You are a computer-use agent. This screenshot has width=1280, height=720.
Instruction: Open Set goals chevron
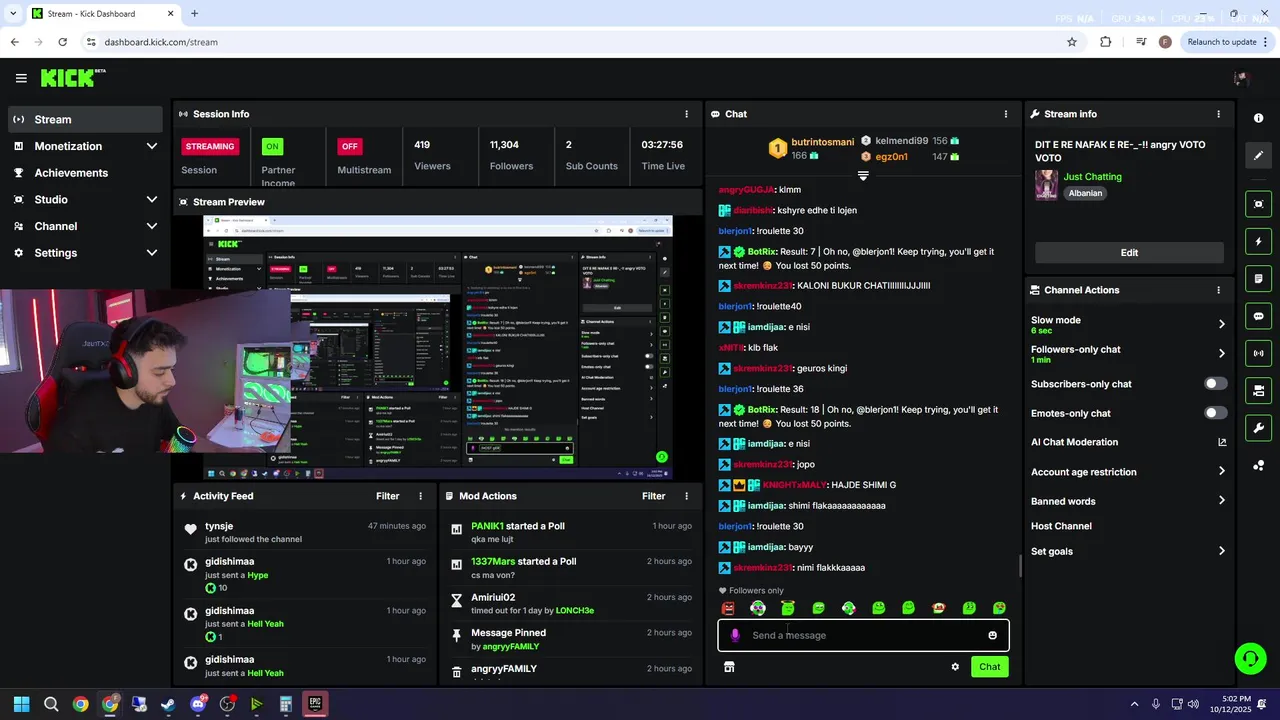point(1221,551)
